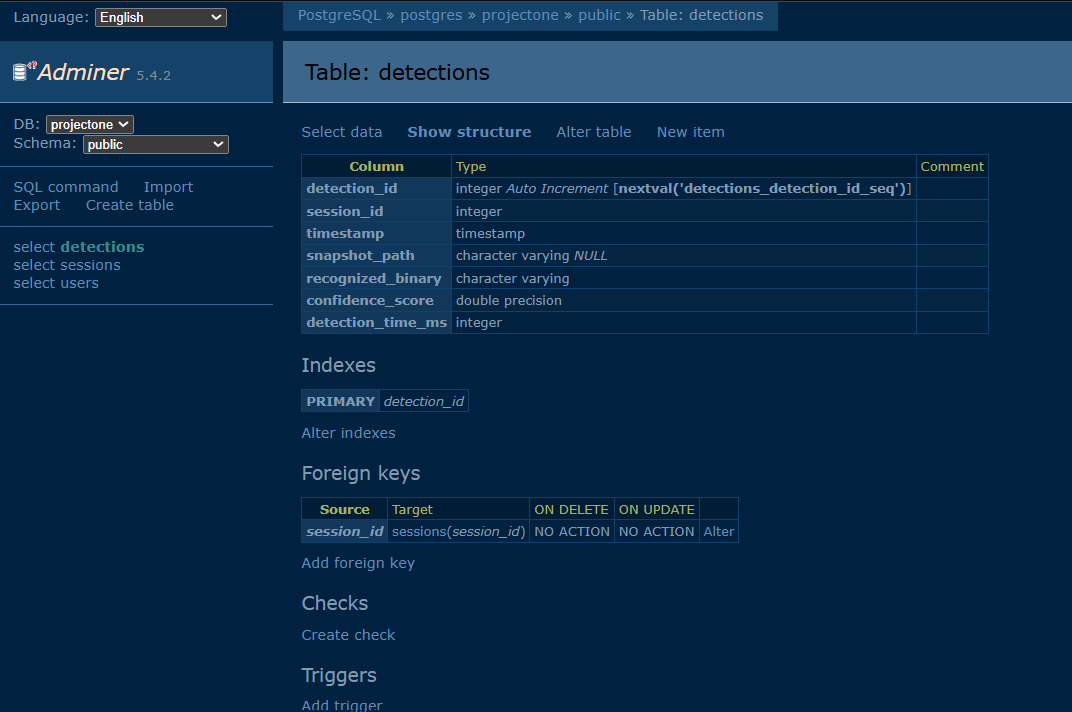This screenshot has width=1072, height=712.
Task: Click the session_id column in structure table
Action: coord(345,211)
